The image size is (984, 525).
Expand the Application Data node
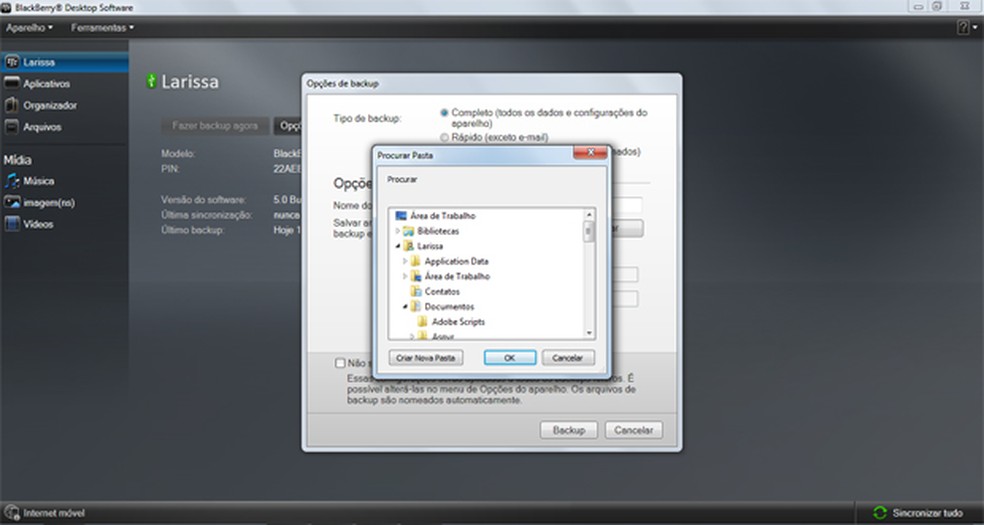coord(405,261)
